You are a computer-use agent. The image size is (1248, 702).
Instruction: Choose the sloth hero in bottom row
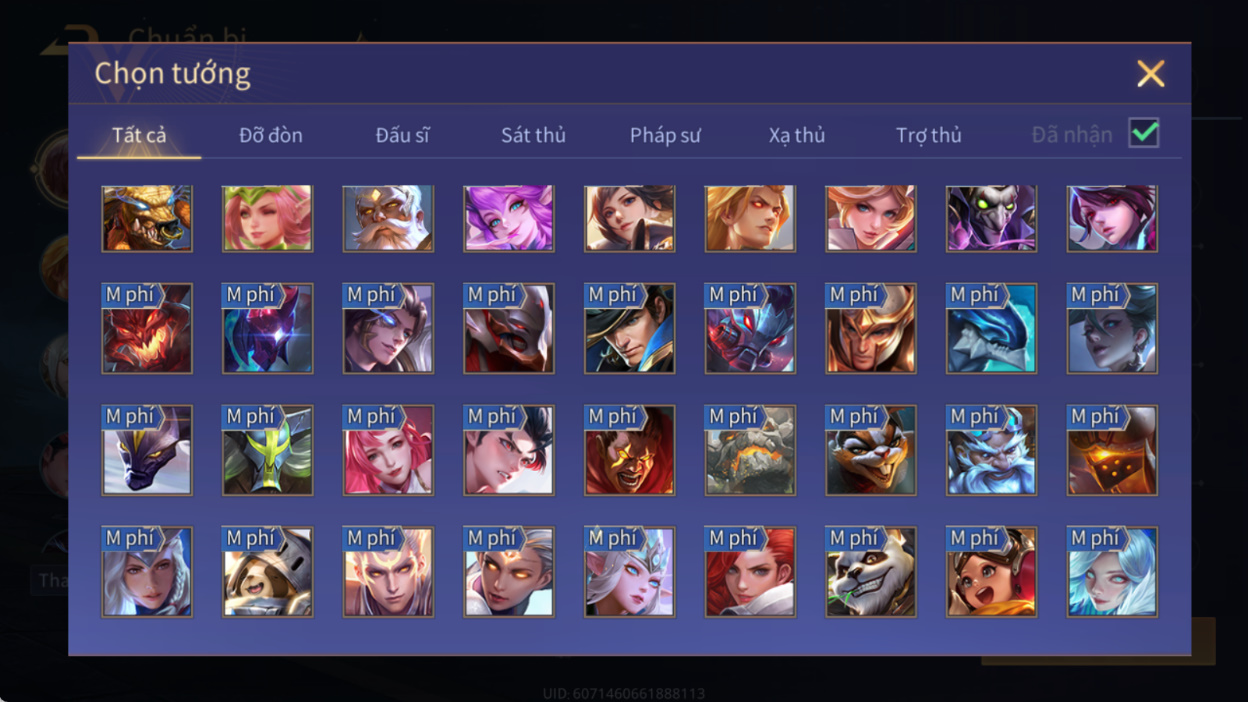coord(268,572)
